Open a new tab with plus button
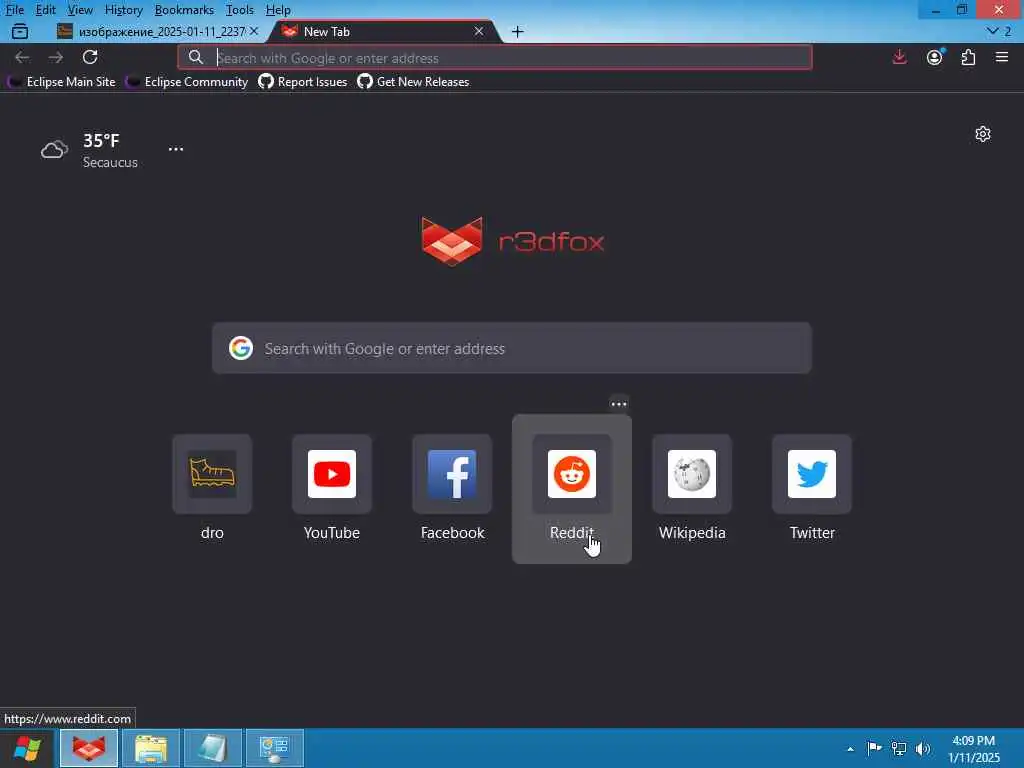This screenshot has height=768, width=1024. point(517,31)
